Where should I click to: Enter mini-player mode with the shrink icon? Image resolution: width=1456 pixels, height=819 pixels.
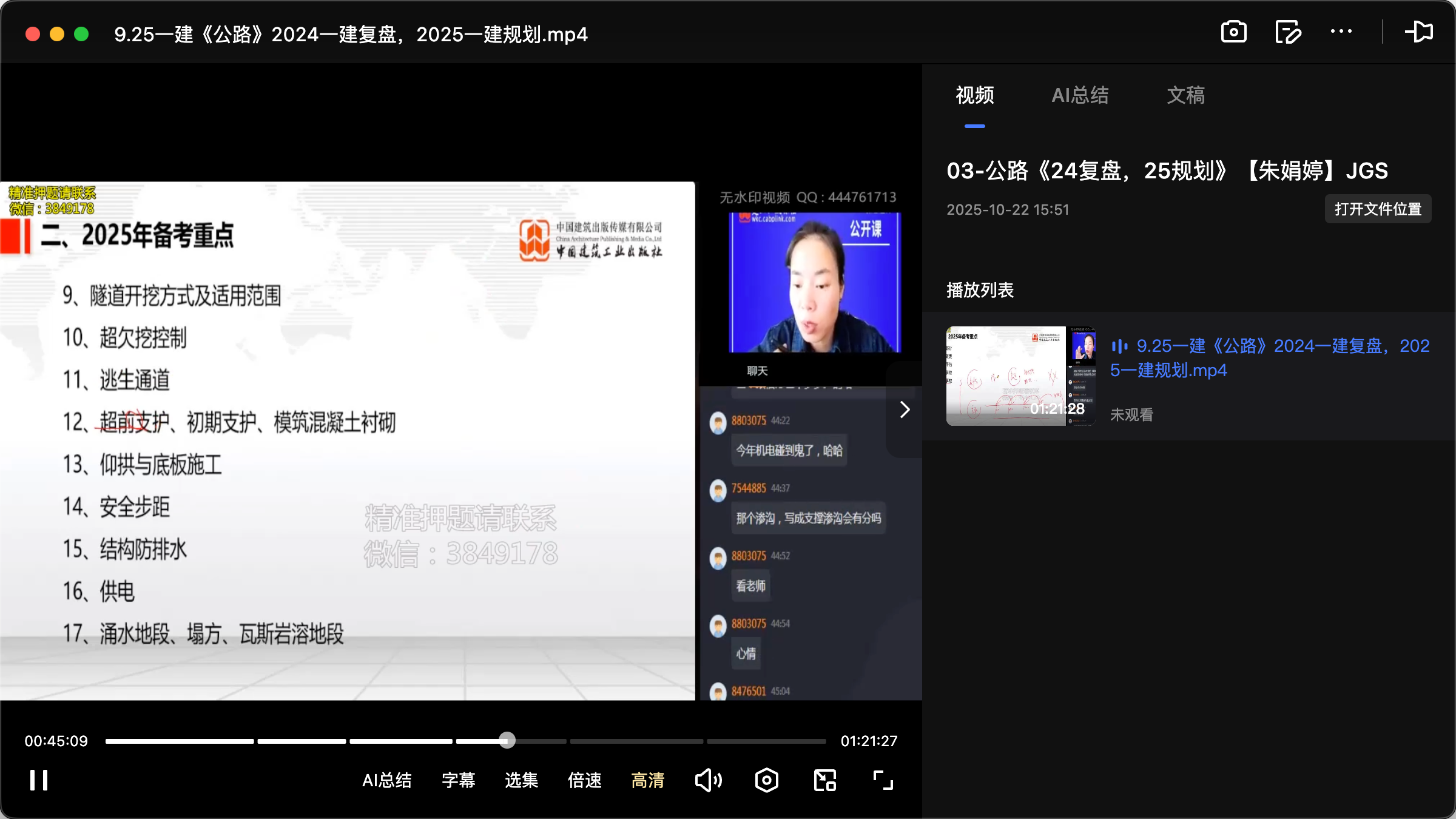pyautogui.click(x=824, y=780)
